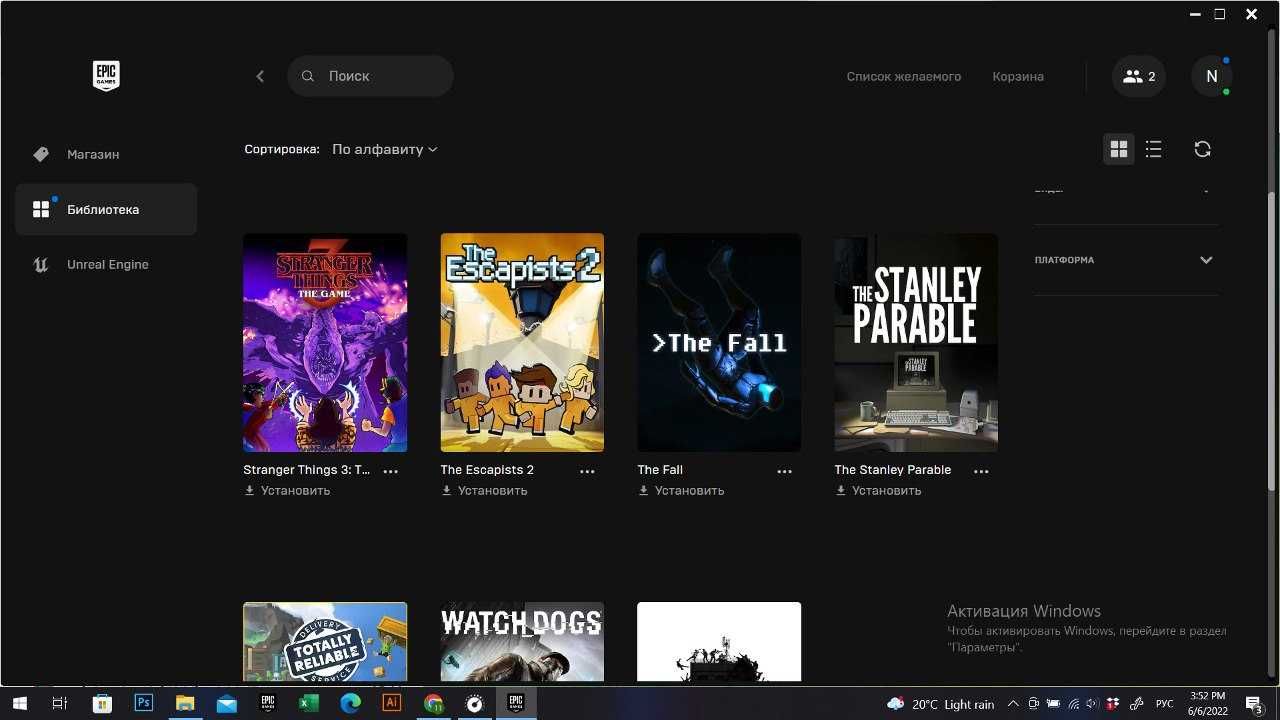The image size is (1280, 720).
Task: Open the N profile avatar menu
Action: 1212,76
